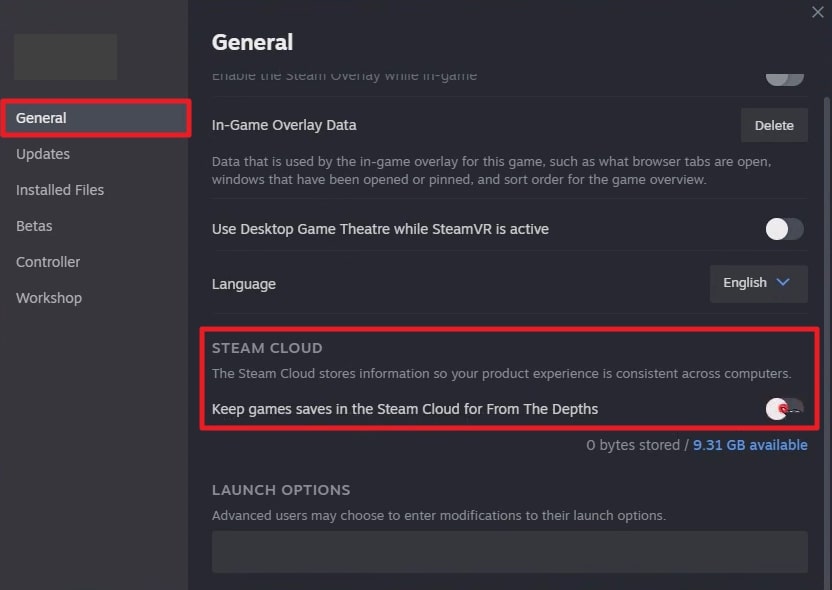Open the Controller settings section

click(x=48, y=262)
